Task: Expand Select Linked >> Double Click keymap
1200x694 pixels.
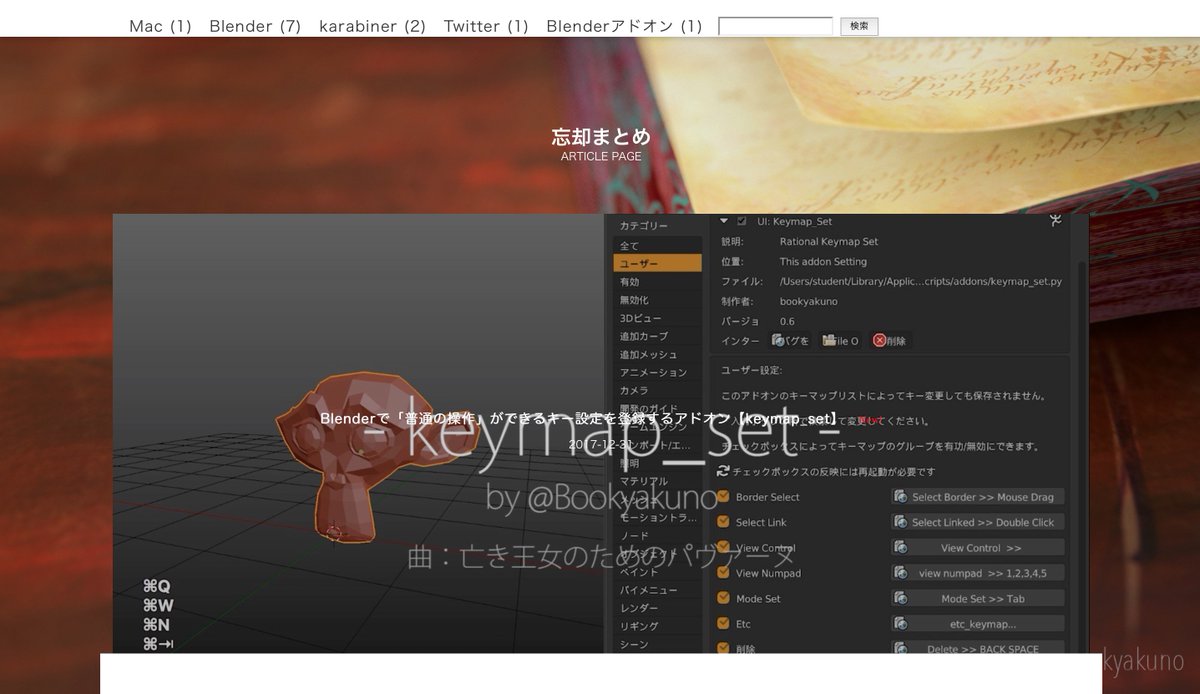Action: pyautogui.click(x=978, y=522)
